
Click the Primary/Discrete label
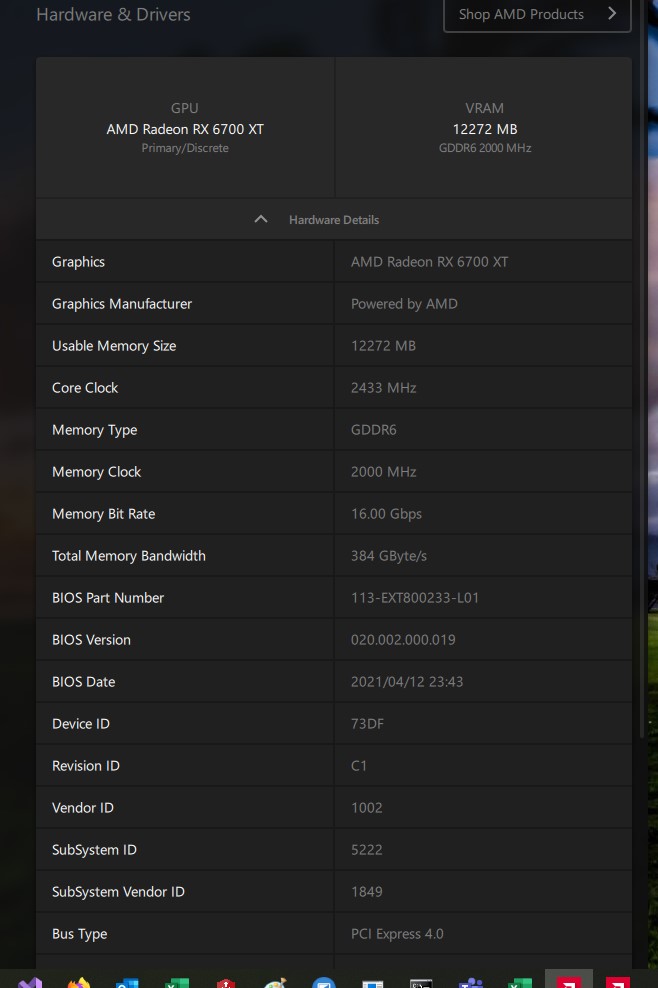185,148
